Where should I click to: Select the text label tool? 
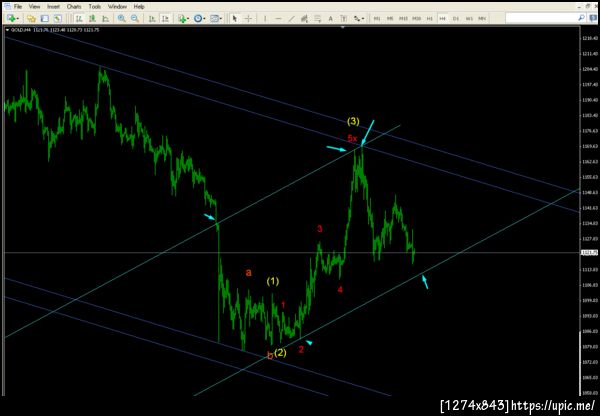[344, 18]
